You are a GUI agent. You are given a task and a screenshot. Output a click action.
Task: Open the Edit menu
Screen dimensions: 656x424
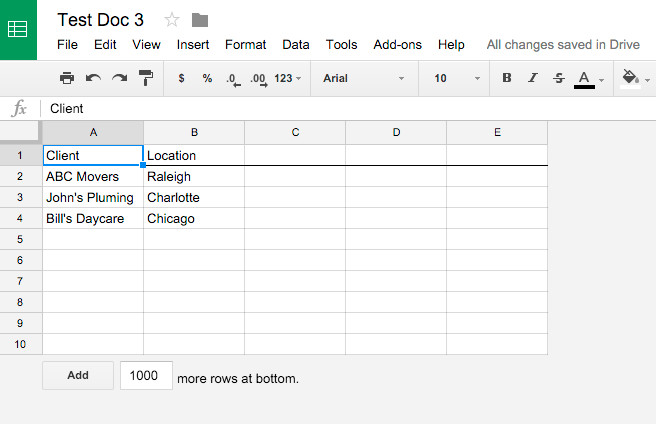coord(105,44)
